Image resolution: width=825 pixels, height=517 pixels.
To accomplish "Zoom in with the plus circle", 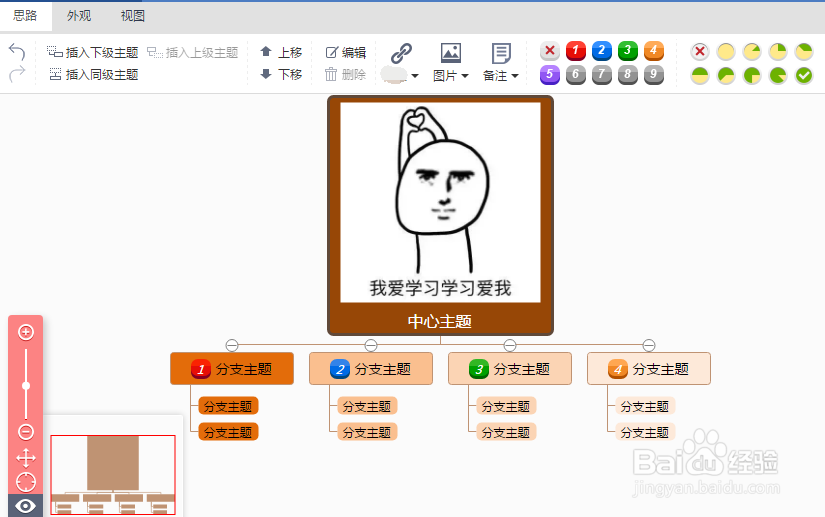I will (x=26, y=332).
